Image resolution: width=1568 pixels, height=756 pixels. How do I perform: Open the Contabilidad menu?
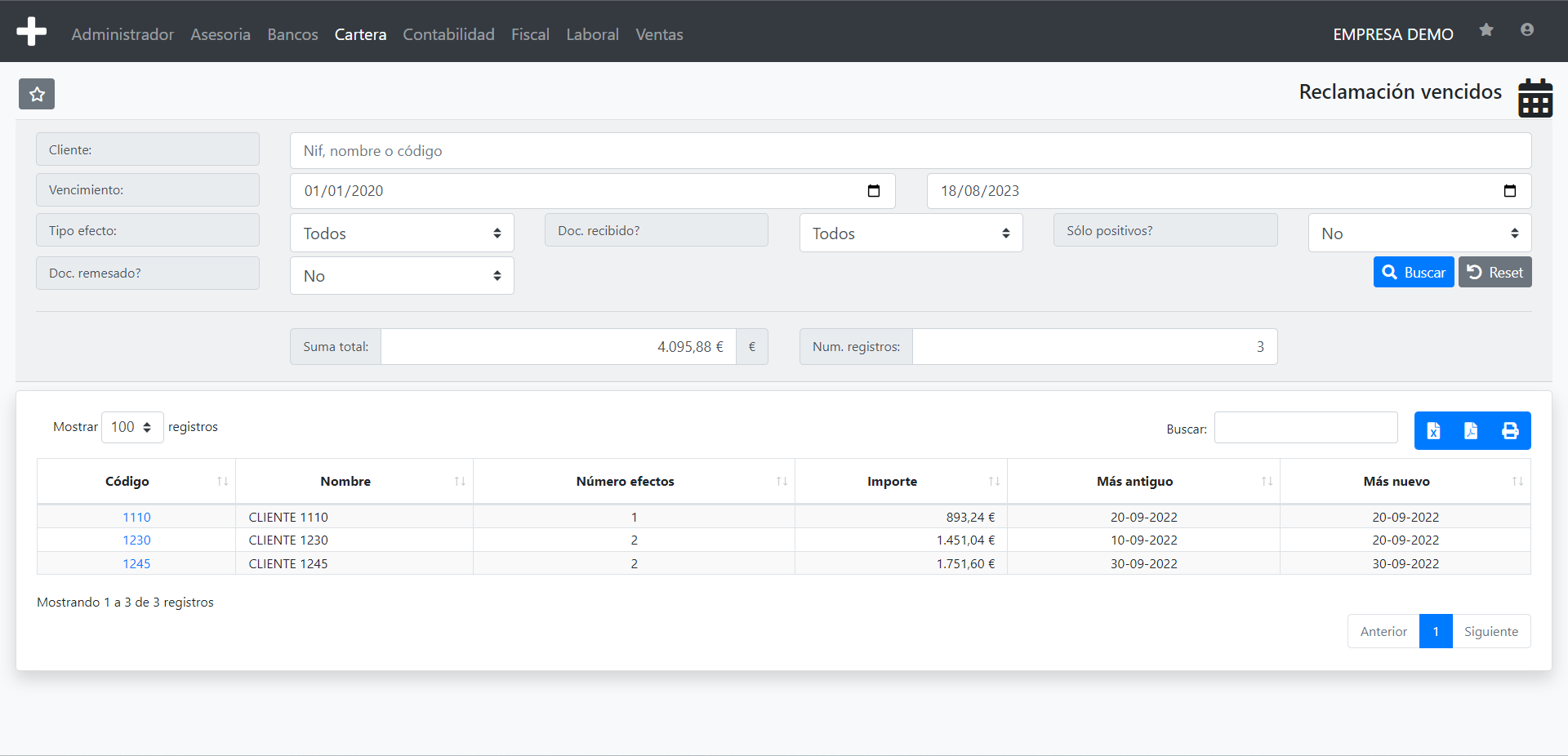(x=448, y=34)
